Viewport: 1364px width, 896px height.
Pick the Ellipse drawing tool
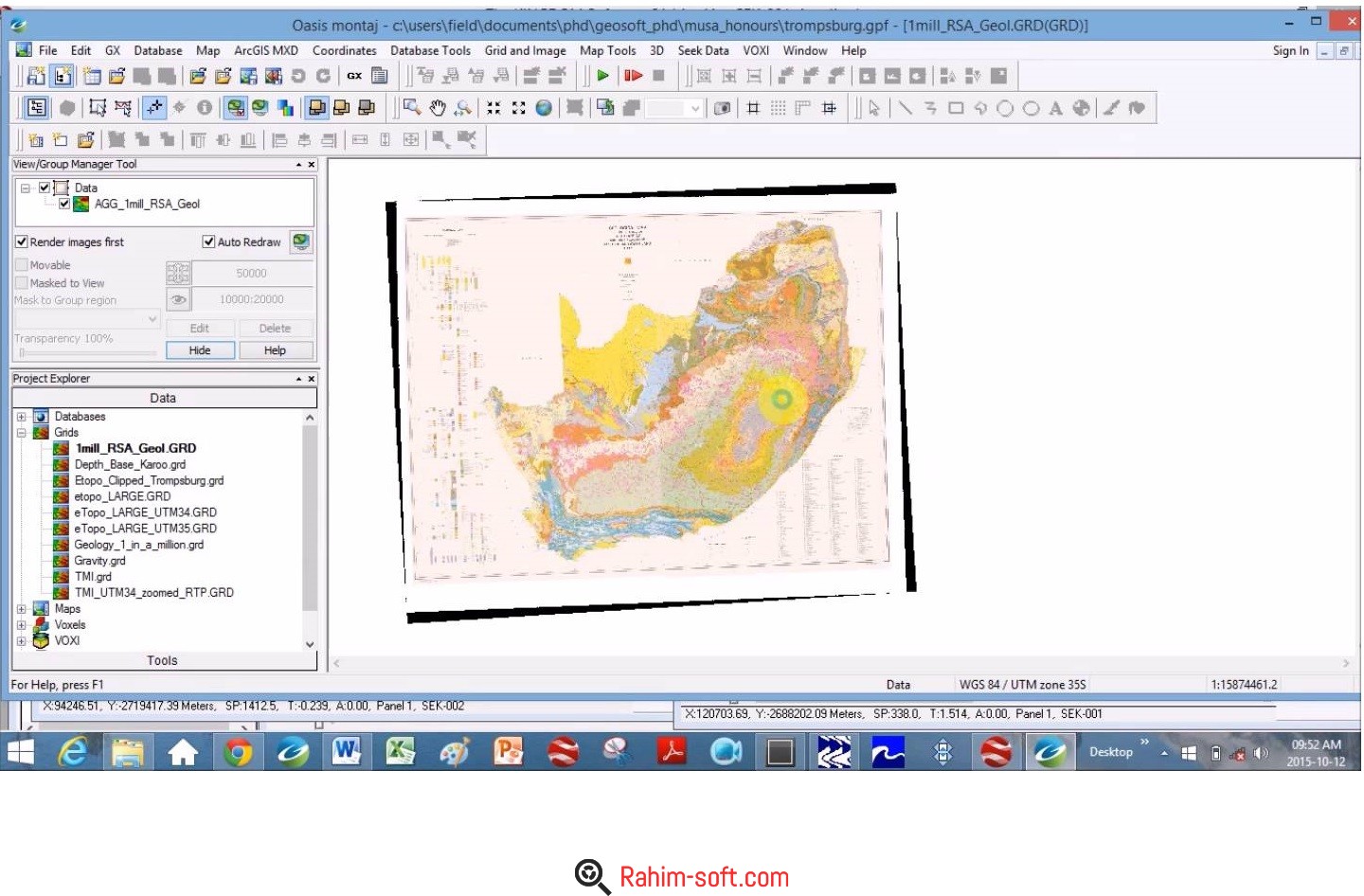click(1031, 108)
